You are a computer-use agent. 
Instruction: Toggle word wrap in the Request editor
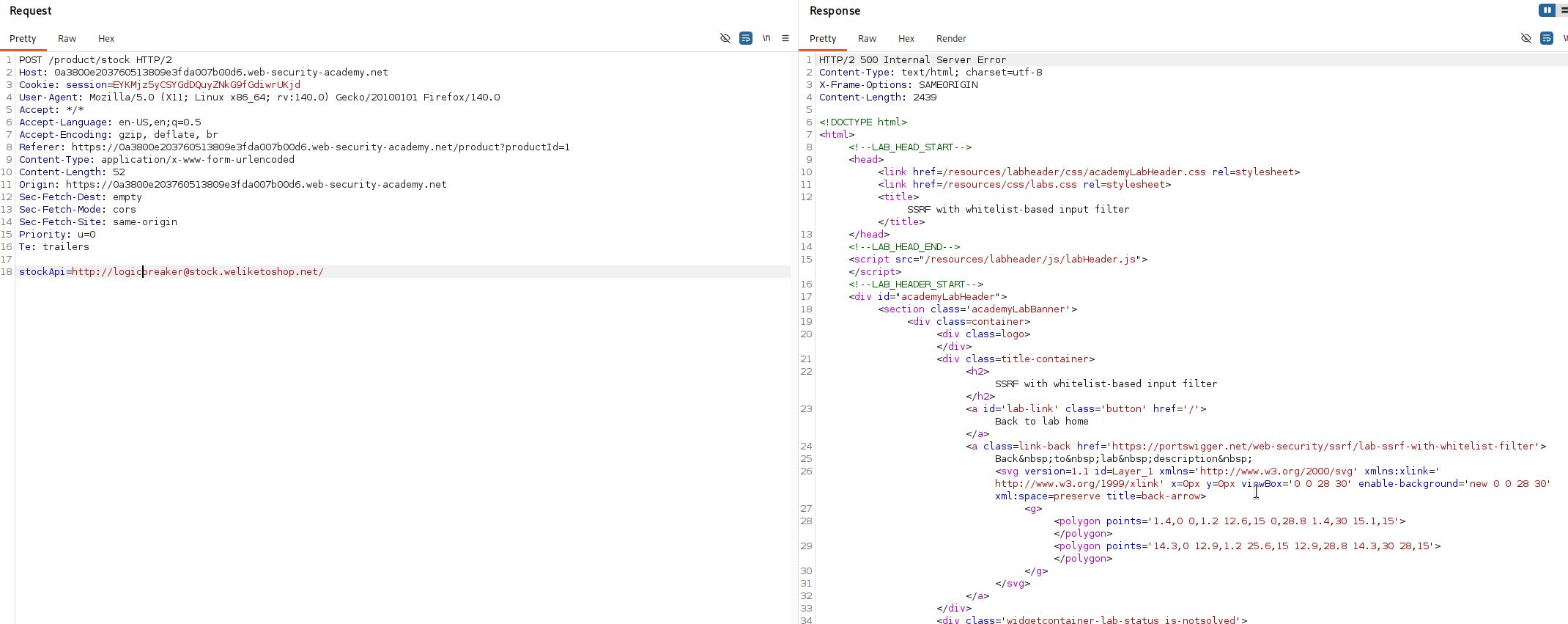(746, 38)
